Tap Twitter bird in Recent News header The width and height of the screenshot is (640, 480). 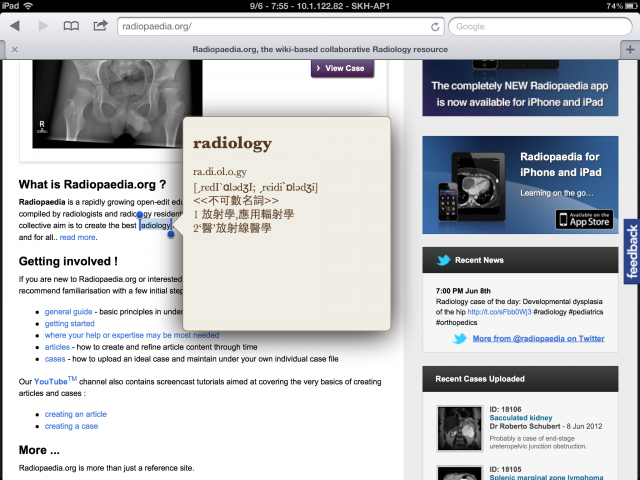[x=443, y=260]
